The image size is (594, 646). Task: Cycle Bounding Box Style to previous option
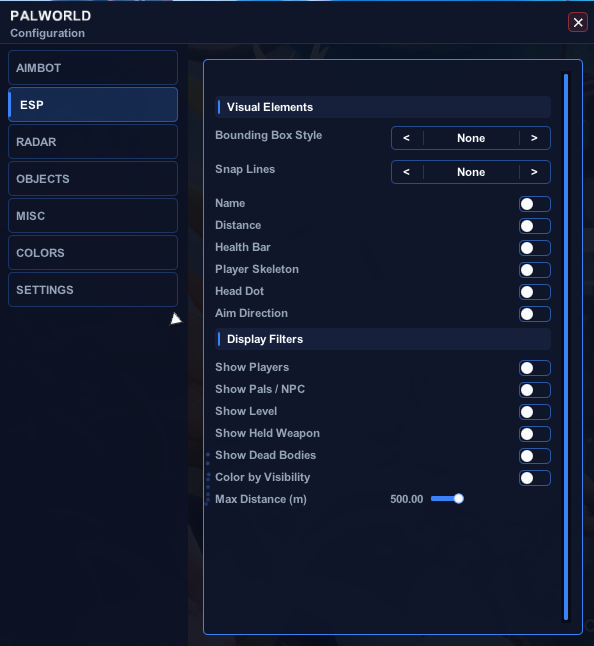[407, 138]
